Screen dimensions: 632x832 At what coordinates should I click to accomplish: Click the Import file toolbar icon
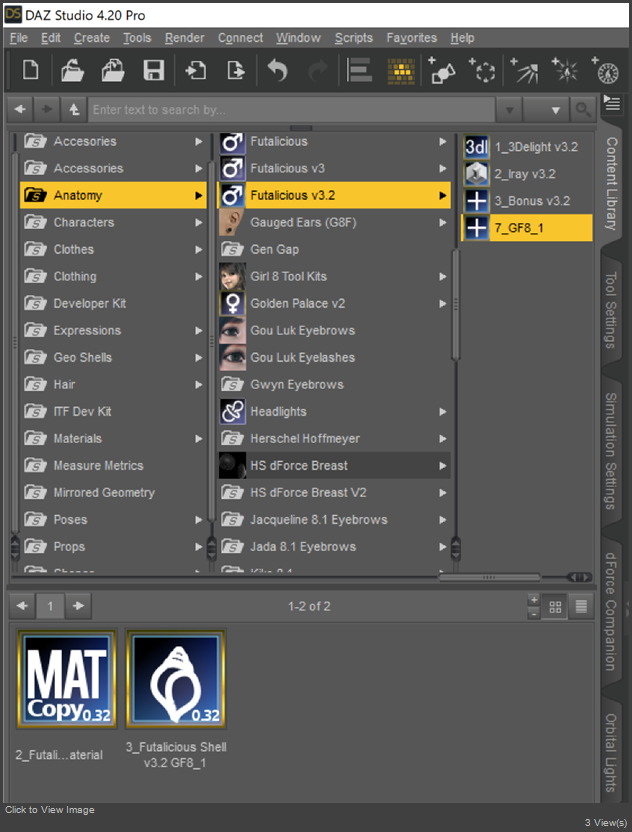[195, 71]
